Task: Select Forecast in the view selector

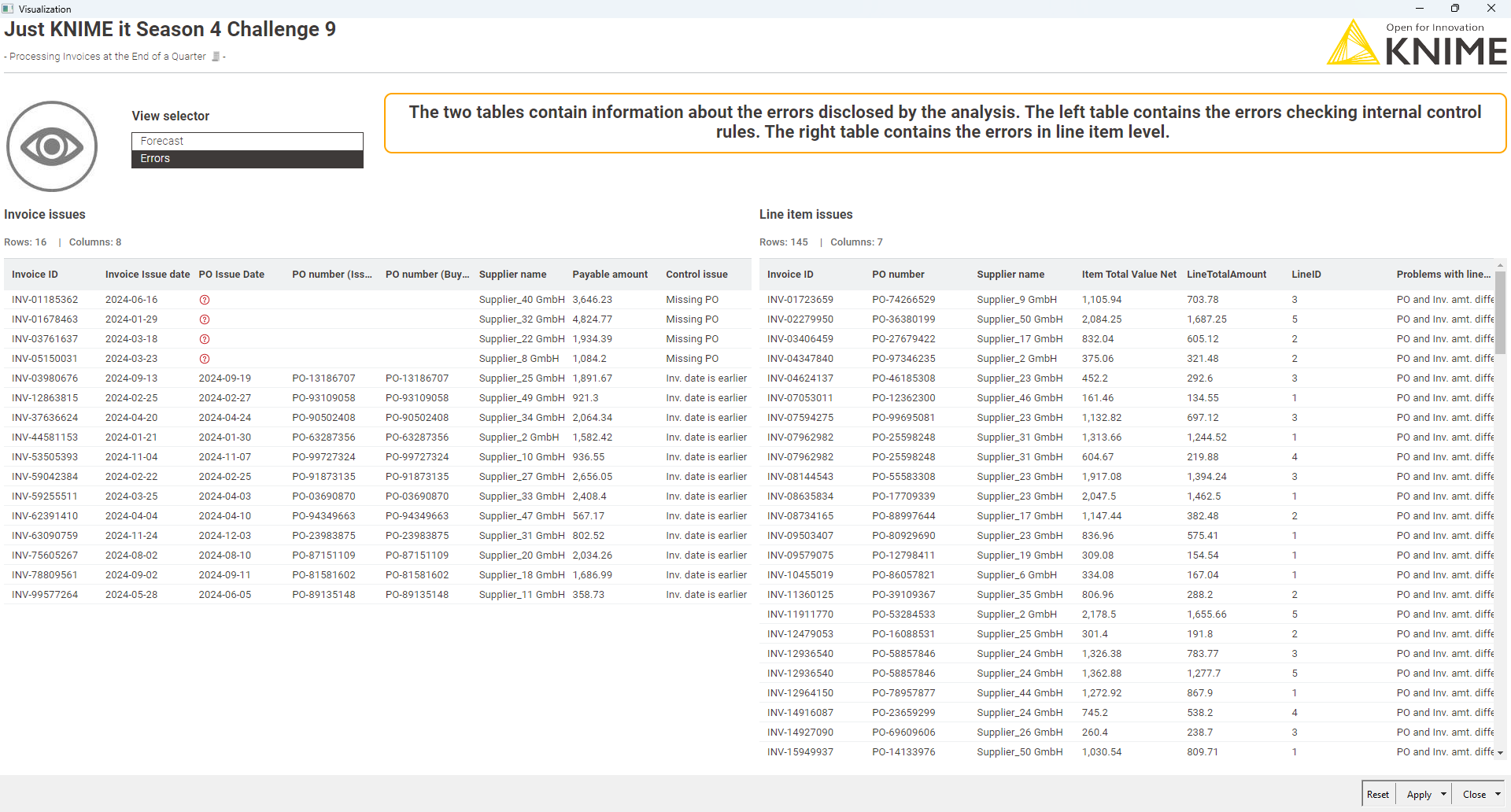Action: 247,141
